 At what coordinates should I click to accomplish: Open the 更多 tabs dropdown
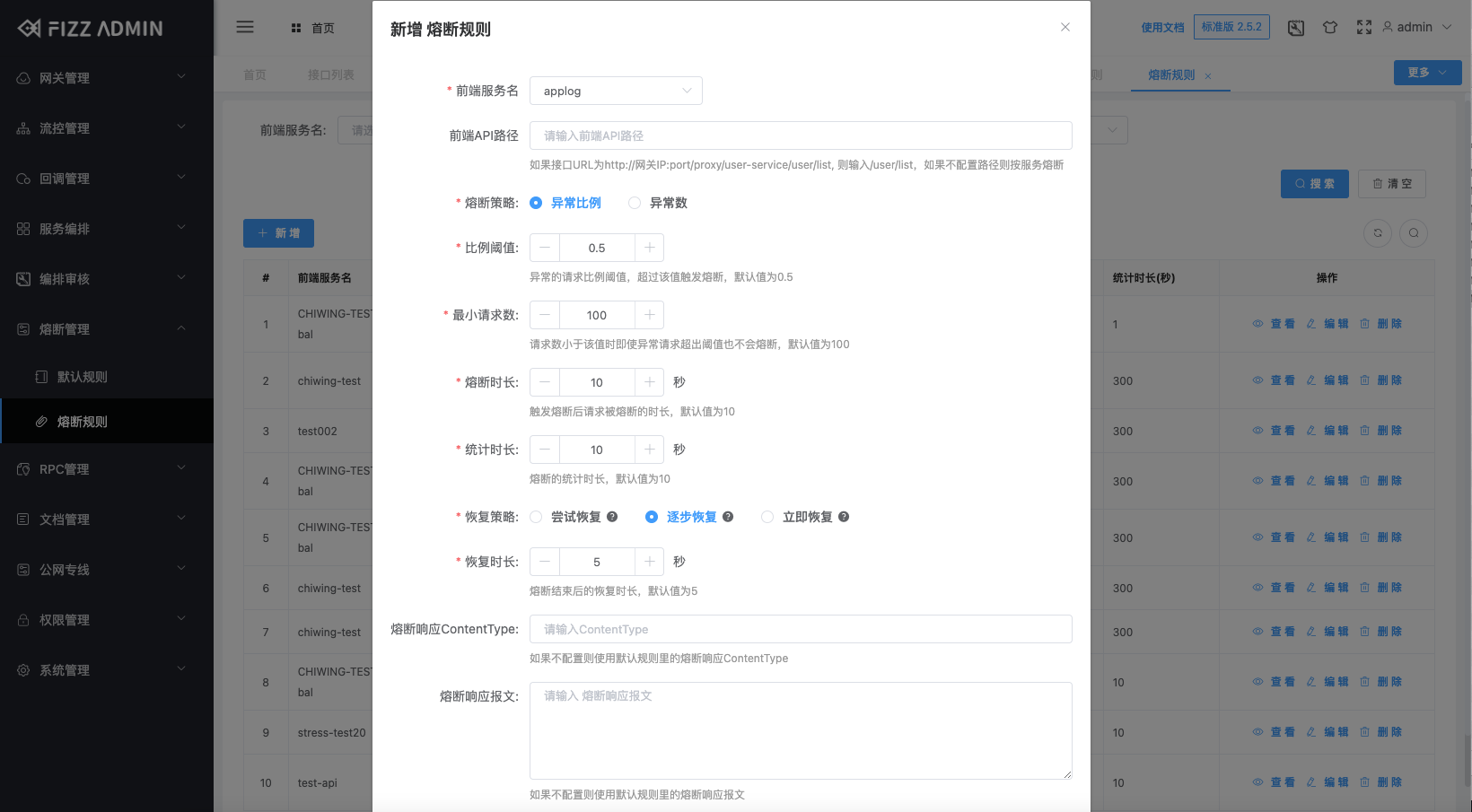point(1427,73)
